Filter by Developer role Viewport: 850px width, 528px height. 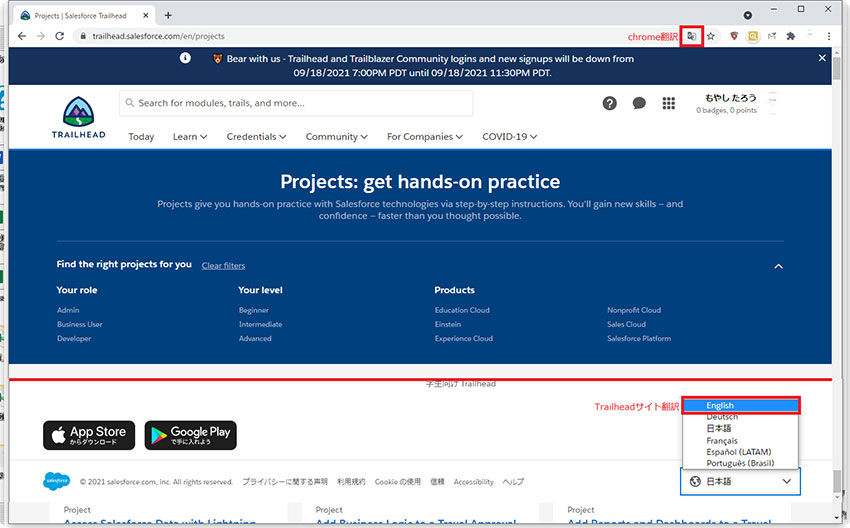[74, 338]
